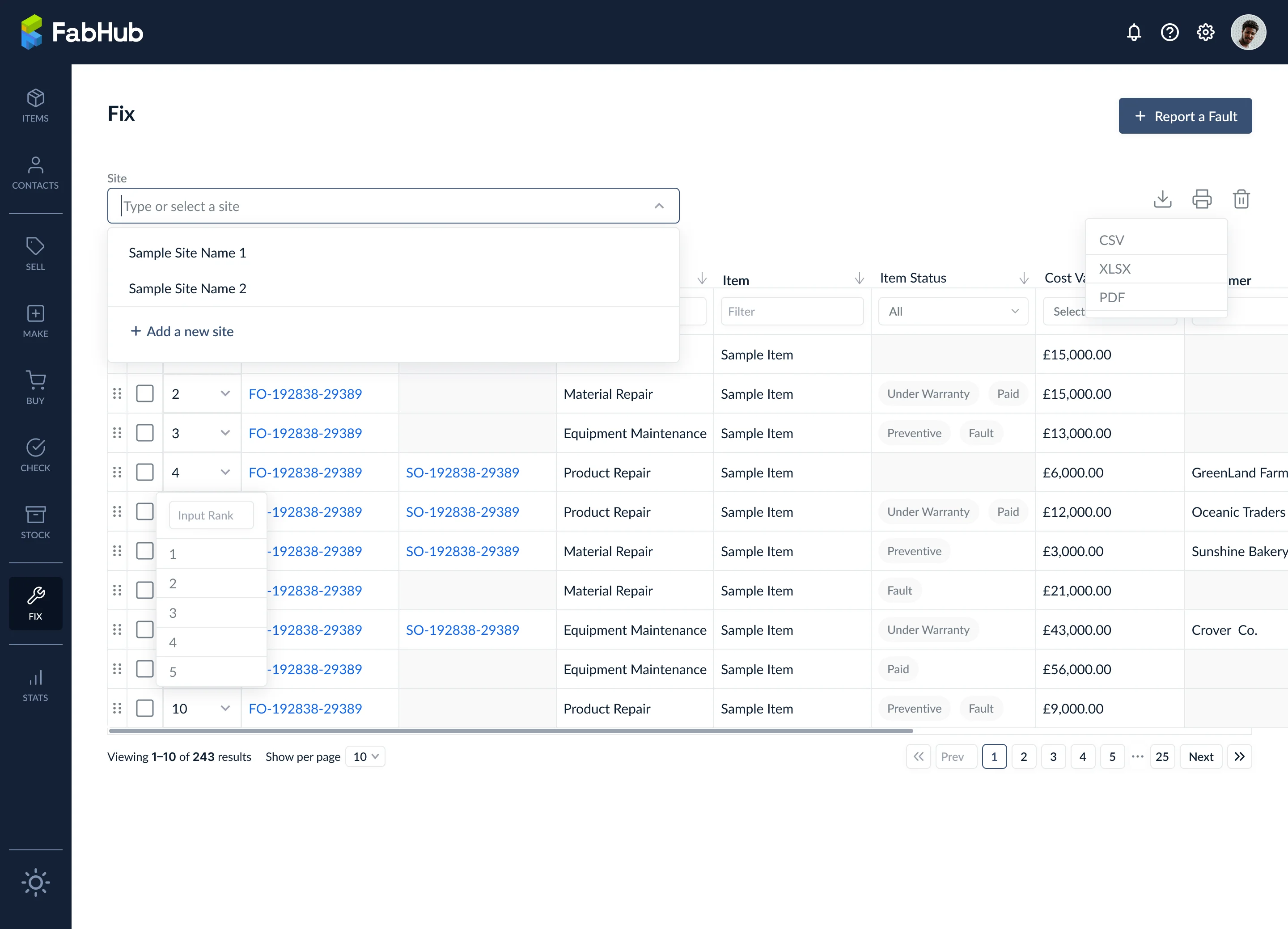Viewport: 1288px width, 929px height.
Task: Go to the Next page
Action: pyautogui.click(x=1201, y=756)
